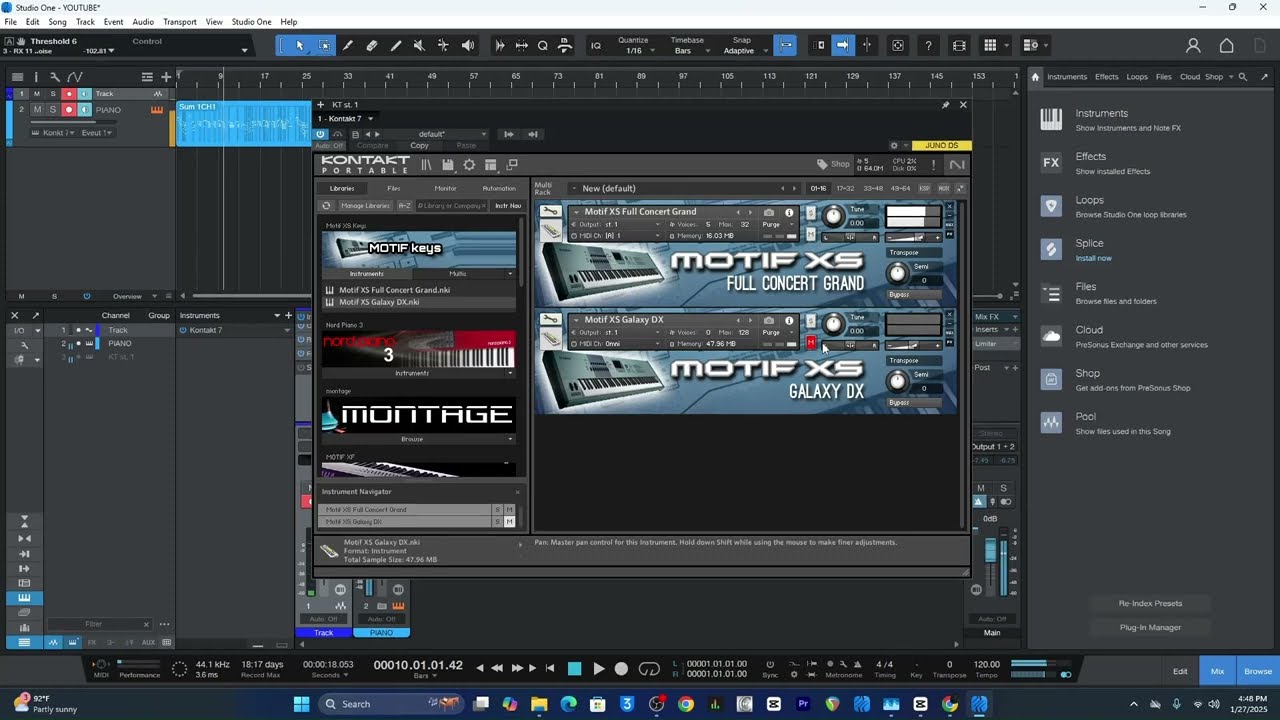The image size is (1280, 720).
Task: Open track inspector info icon
Action: (x=36, y=77)
